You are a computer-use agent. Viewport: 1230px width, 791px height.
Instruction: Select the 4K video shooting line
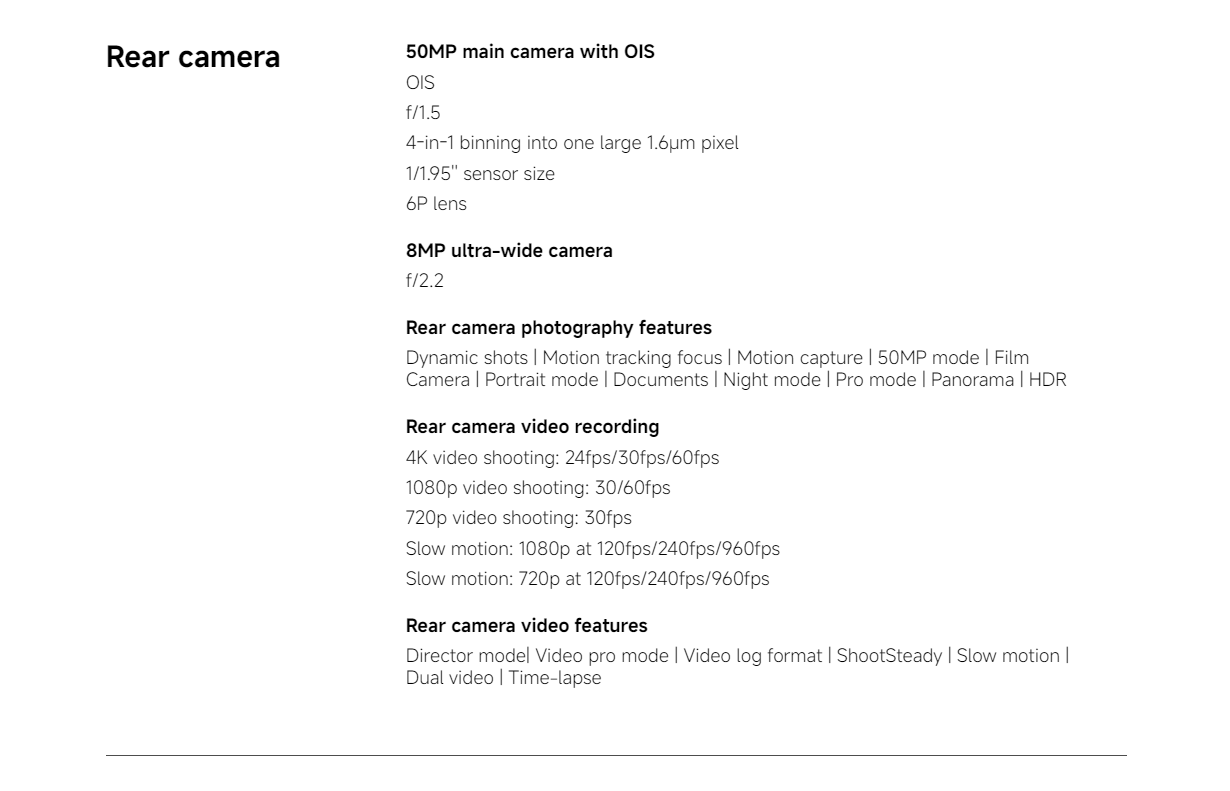tap(562, 458)
